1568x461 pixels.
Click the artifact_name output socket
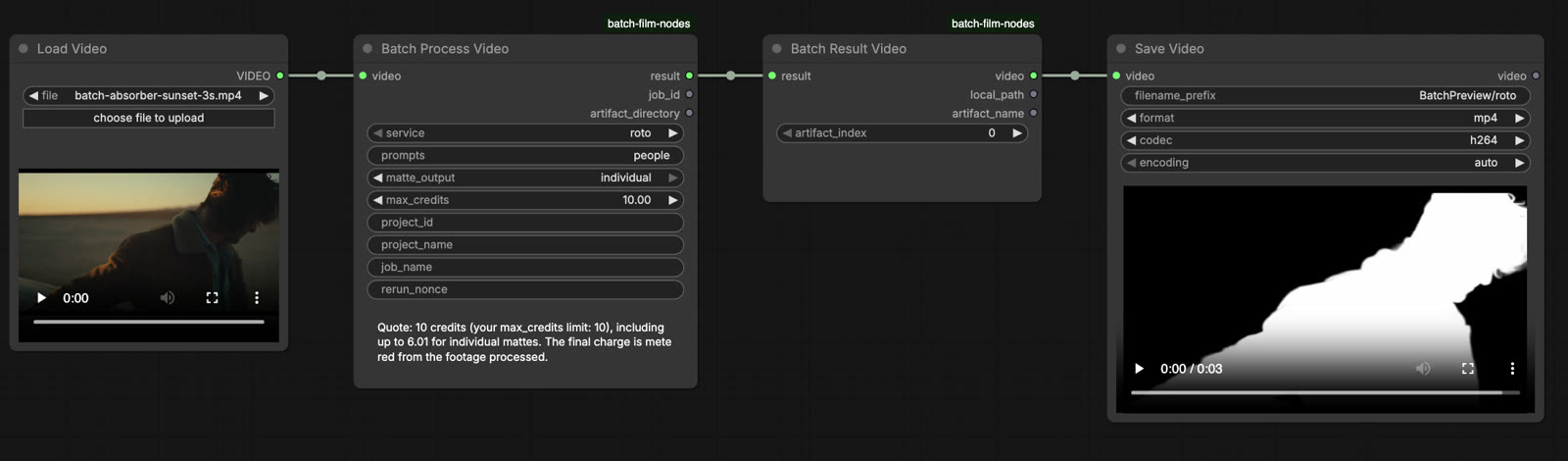[x=1034, y=113]
